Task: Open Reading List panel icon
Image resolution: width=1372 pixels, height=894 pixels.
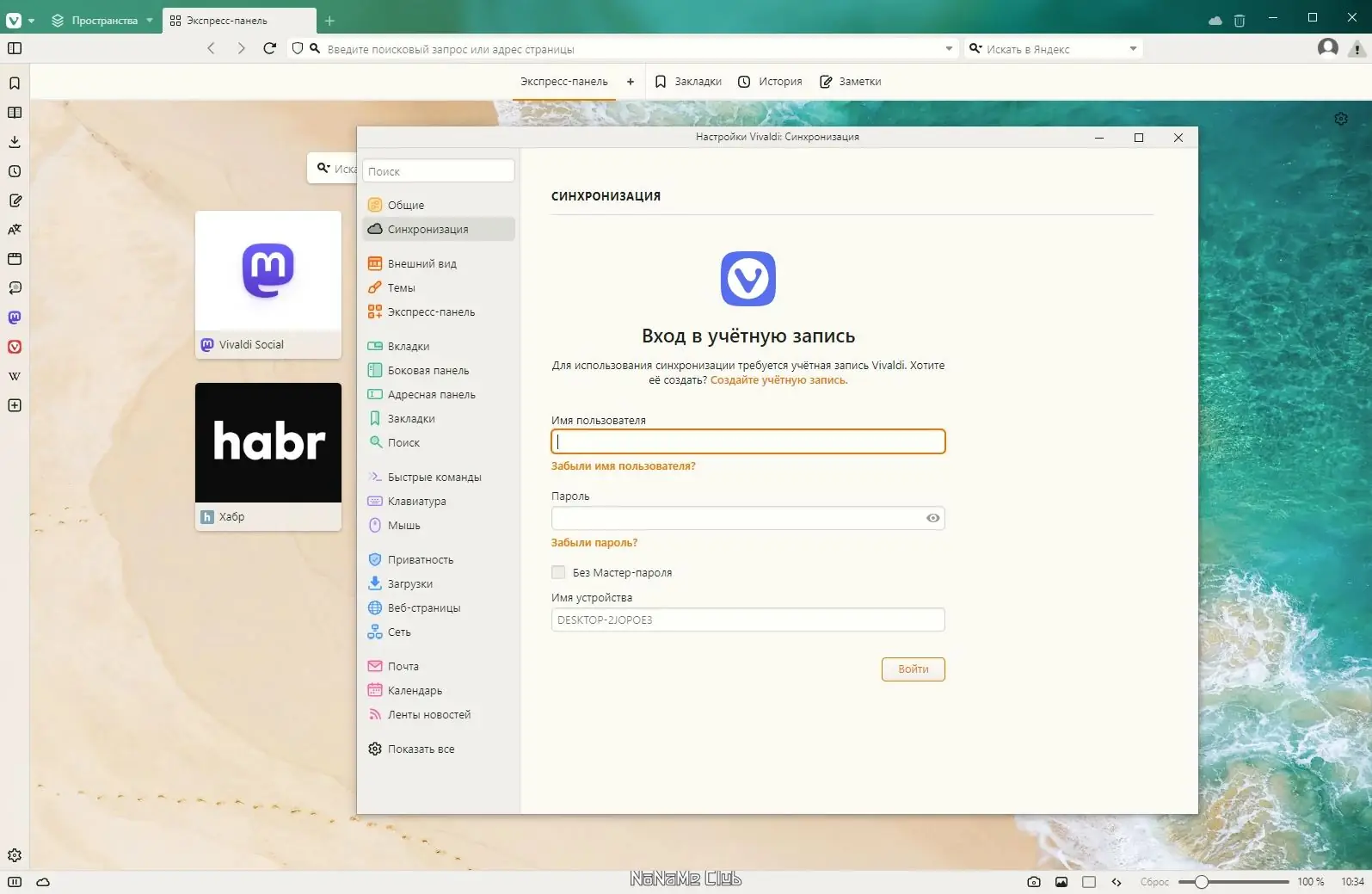Action: pyautogui.click(x=15, y=113)
